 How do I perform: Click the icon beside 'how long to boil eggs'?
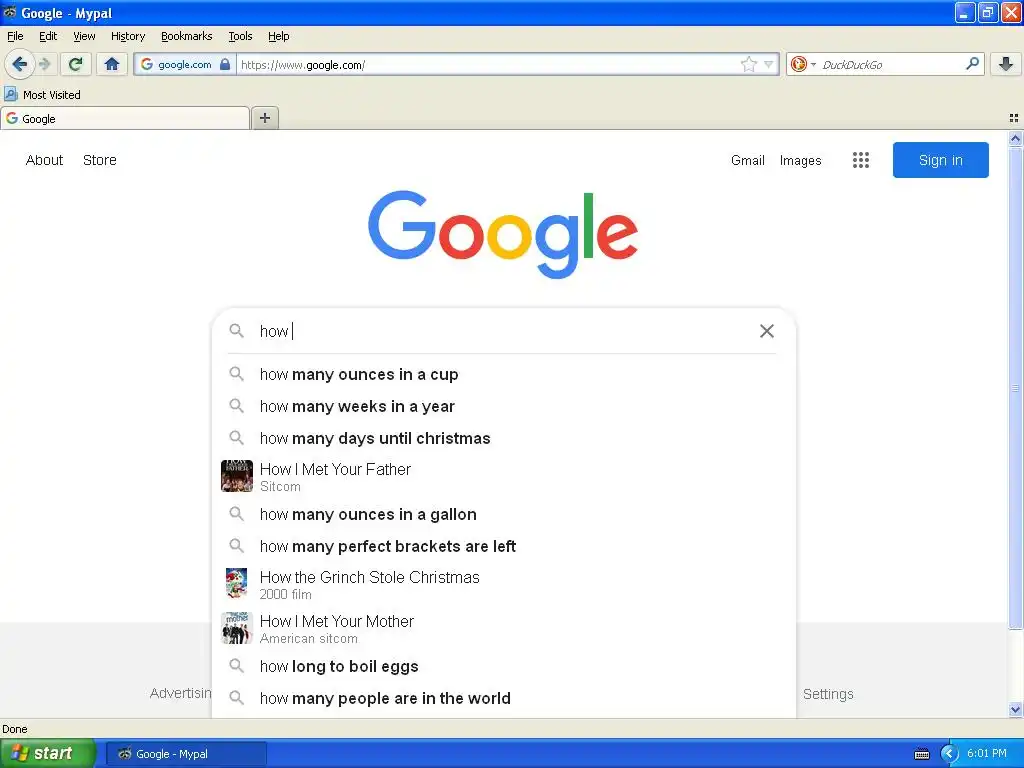coord(236,666)
